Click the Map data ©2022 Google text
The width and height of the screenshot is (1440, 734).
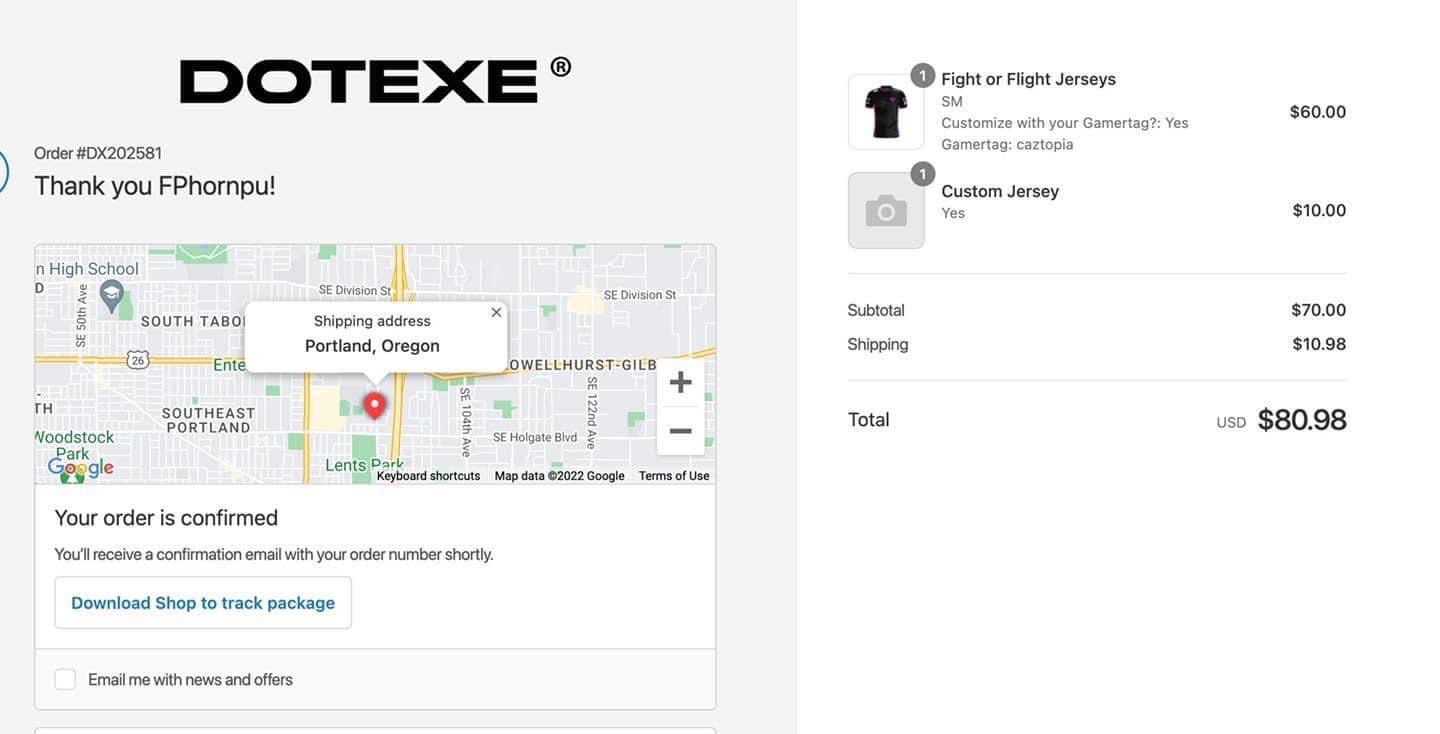click(559, 476)
